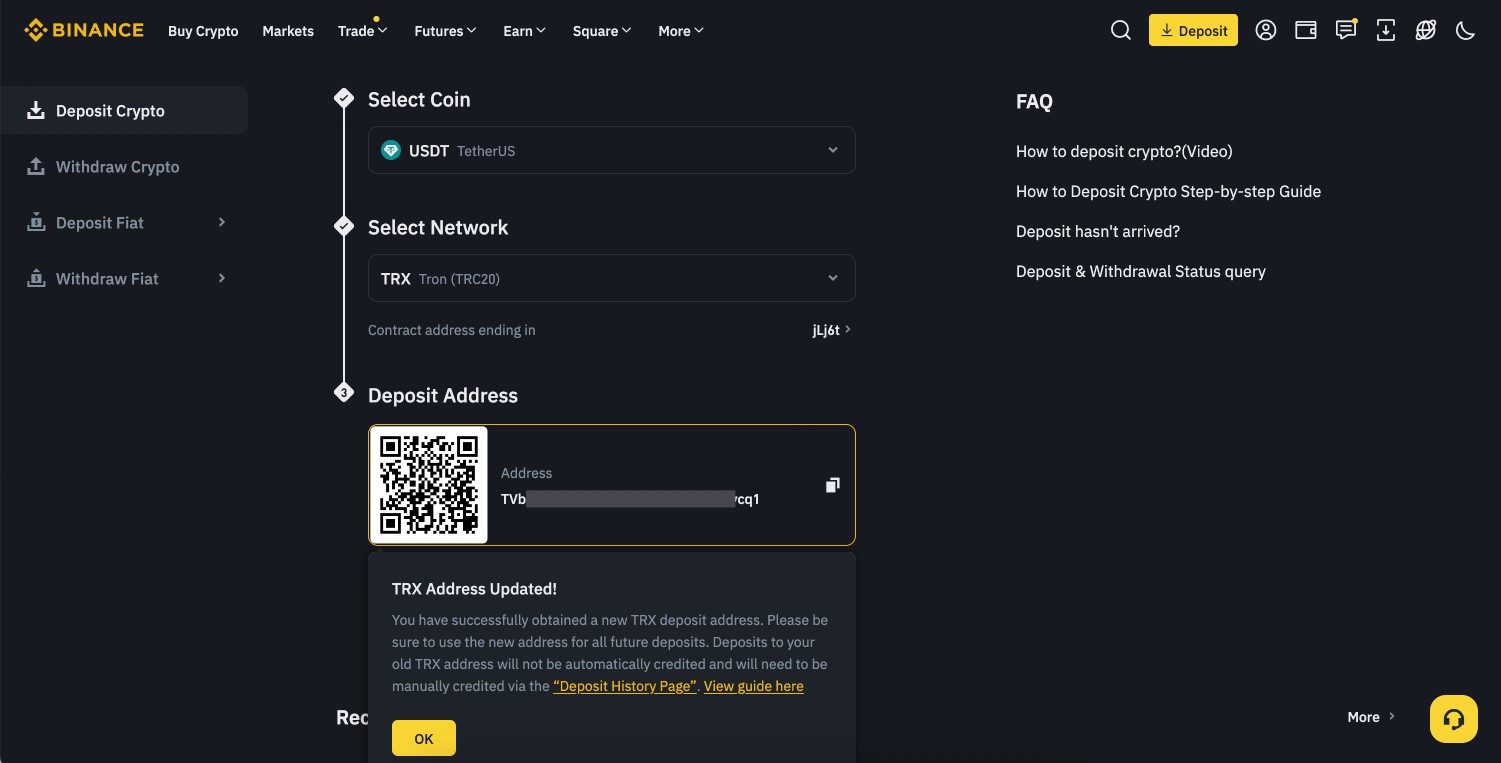Open the USDT coin selector dropdown
Screen dimensions: 1501x763
(612, 150)
